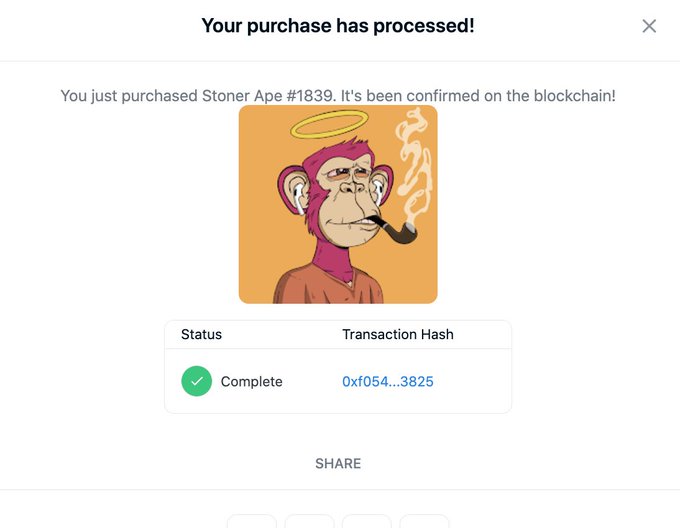The height and width of the screenshot is (528, 680).
Task: Select the third share button from left
Action: point(367,521)
